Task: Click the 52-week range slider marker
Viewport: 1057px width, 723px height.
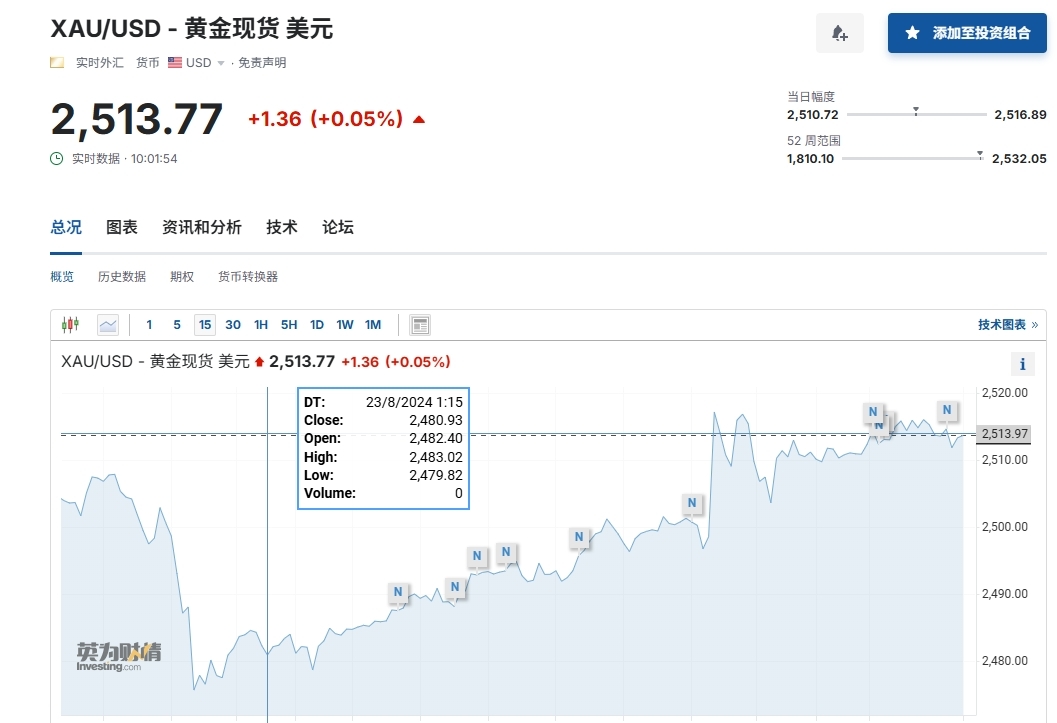Action: coord(980,155)
